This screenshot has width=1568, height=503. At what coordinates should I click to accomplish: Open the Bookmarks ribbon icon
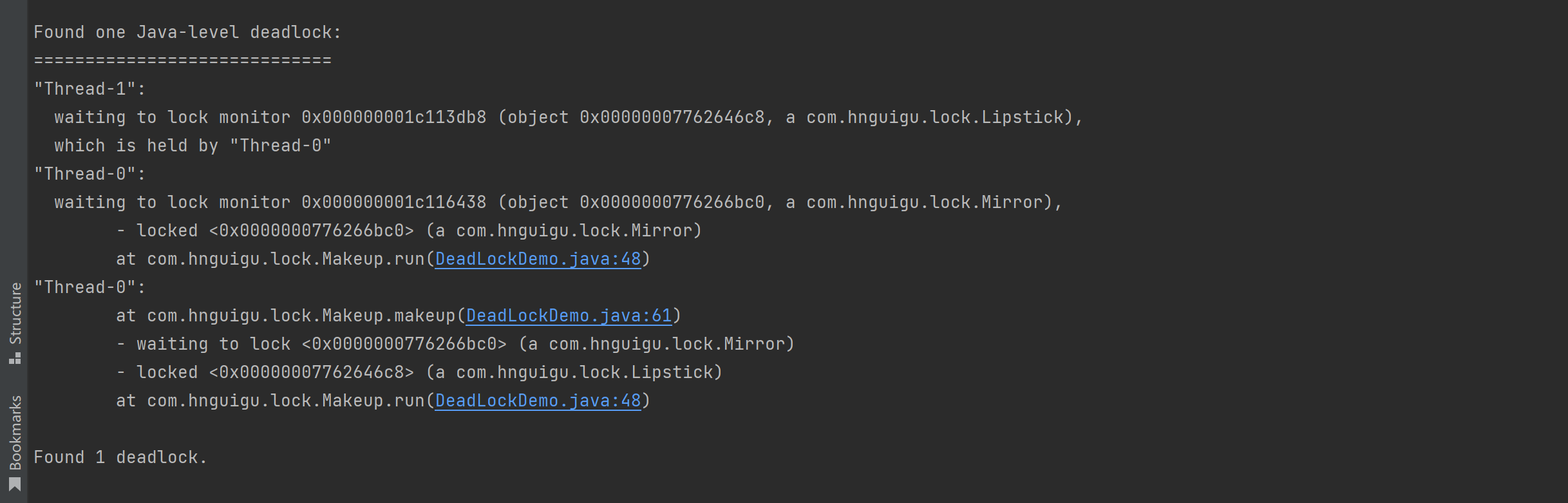tap(15, 484)
